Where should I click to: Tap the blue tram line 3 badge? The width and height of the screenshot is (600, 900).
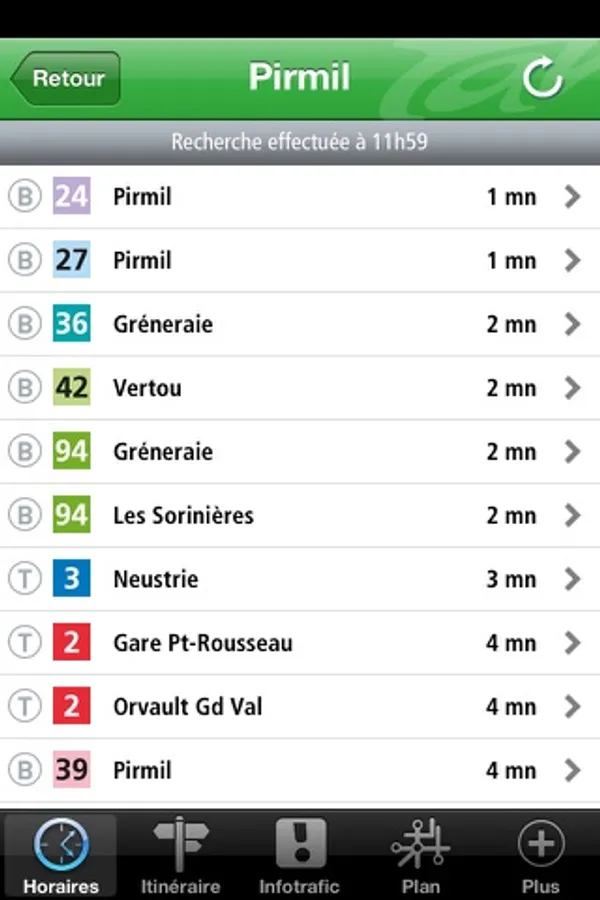[71, 579]
